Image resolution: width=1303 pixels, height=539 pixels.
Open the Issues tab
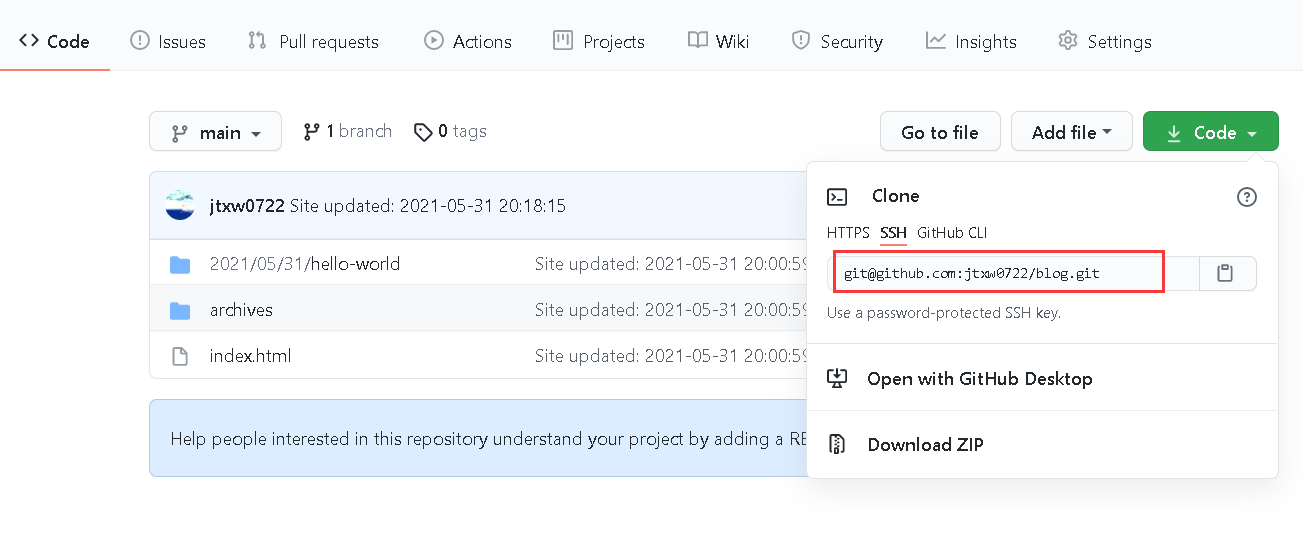click(168, 42)
